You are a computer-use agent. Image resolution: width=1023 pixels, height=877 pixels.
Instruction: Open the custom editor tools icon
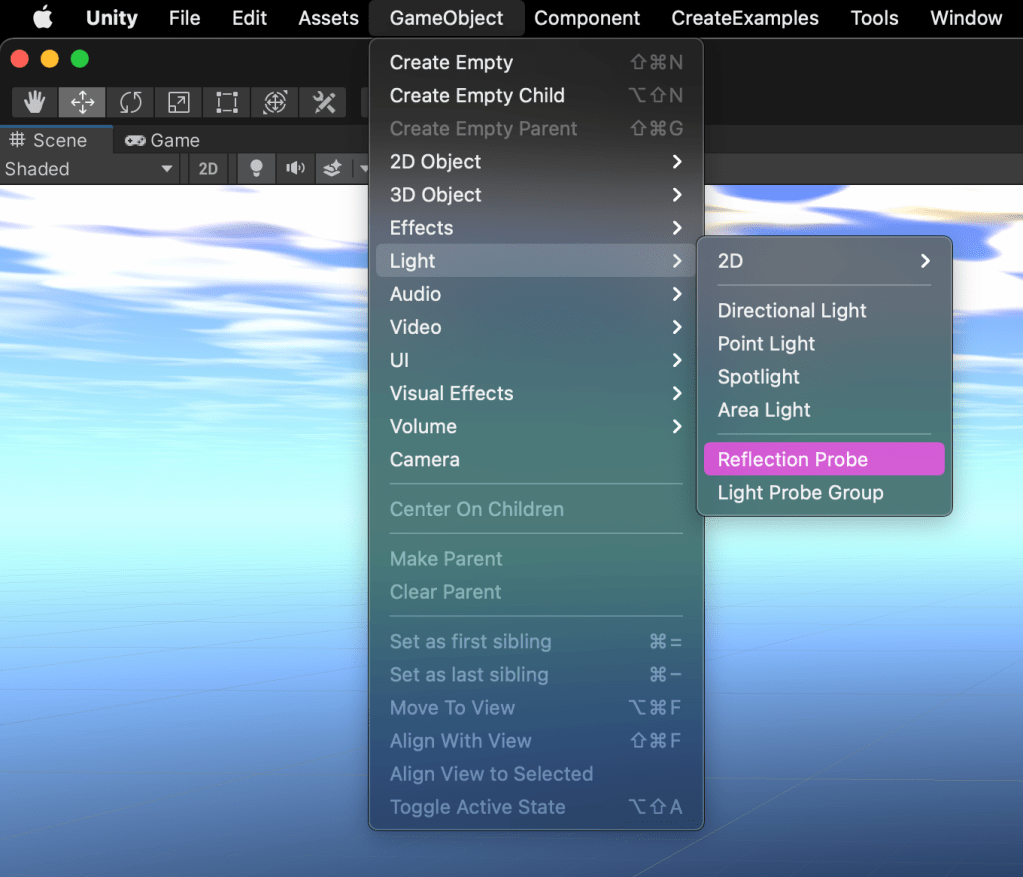click(x=323, y=102)
